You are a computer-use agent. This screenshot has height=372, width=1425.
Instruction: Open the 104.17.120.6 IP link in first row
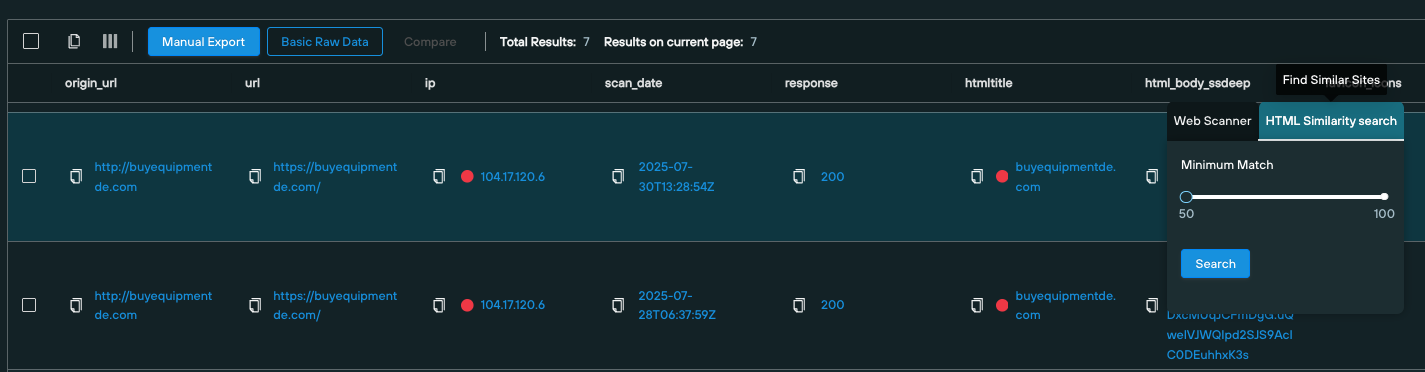(513, 177)
